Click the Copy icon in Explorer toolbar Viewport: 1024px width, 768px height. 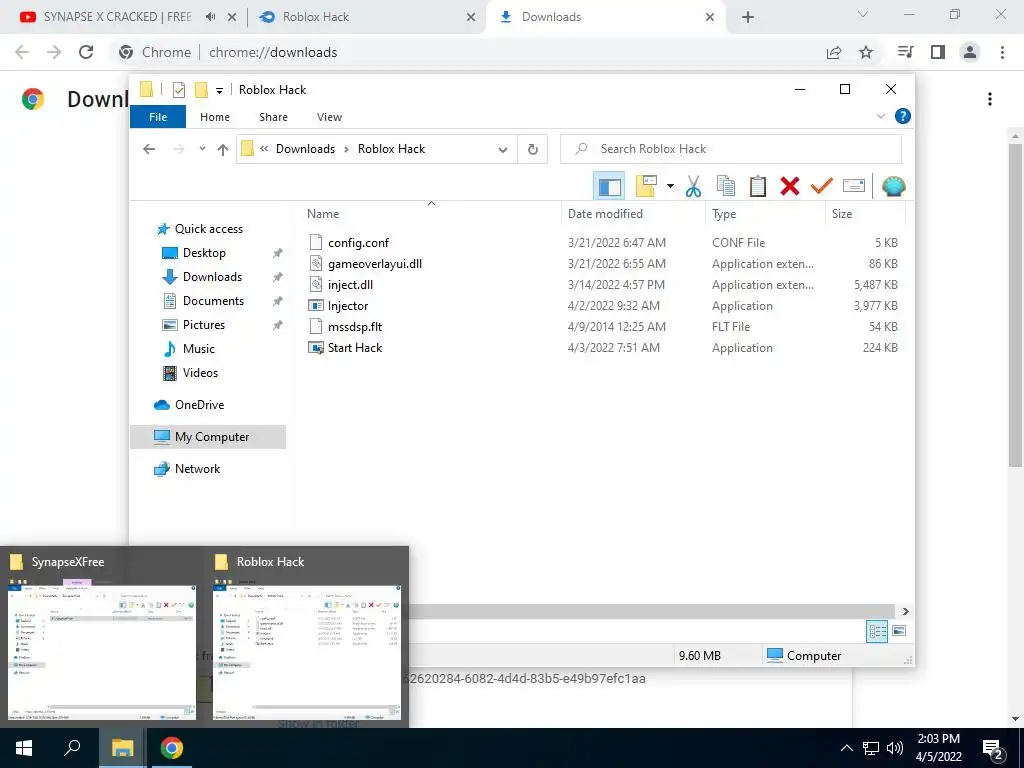[x=726, y=186]
